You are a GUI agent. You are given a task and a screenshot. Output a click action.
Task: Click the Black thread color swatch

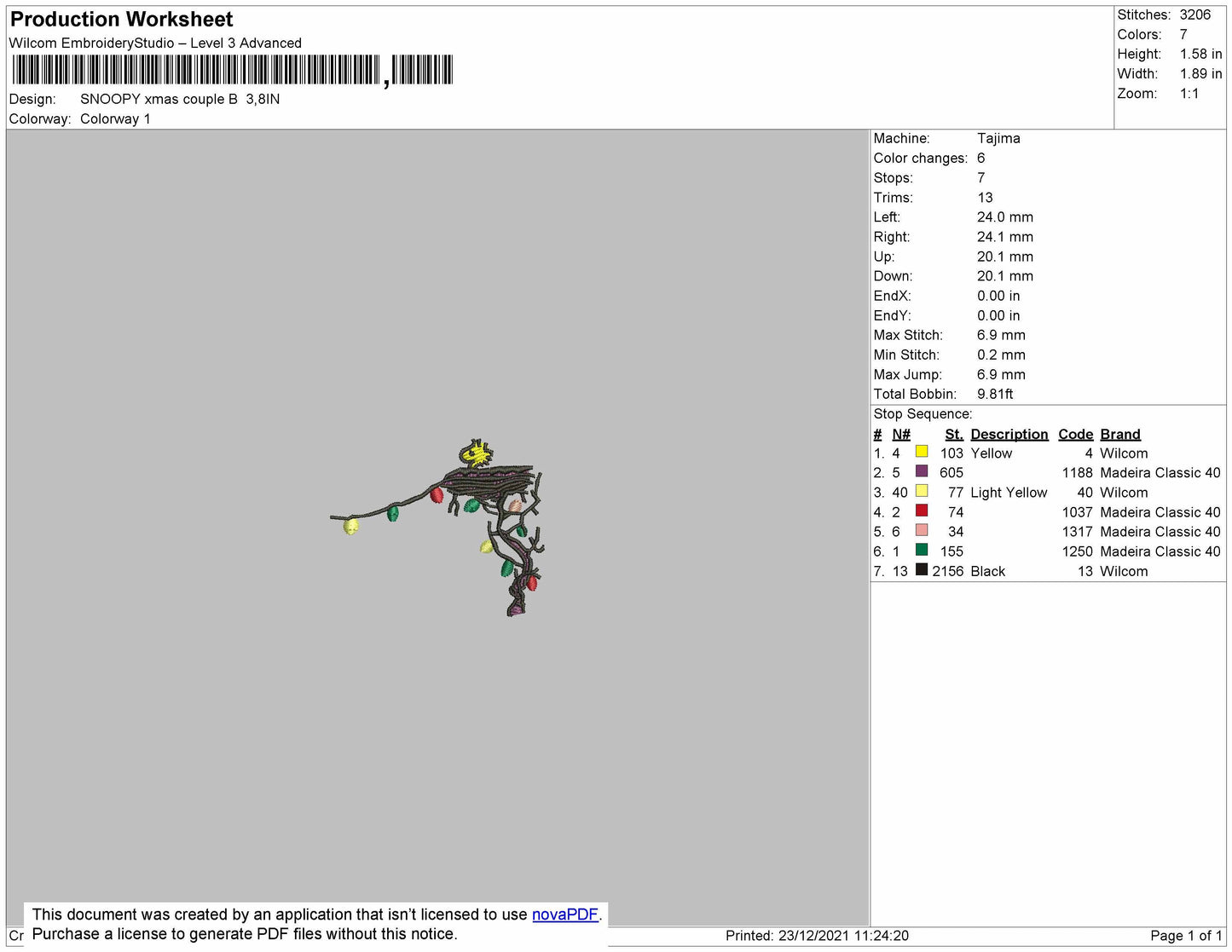tap(922, 569)
